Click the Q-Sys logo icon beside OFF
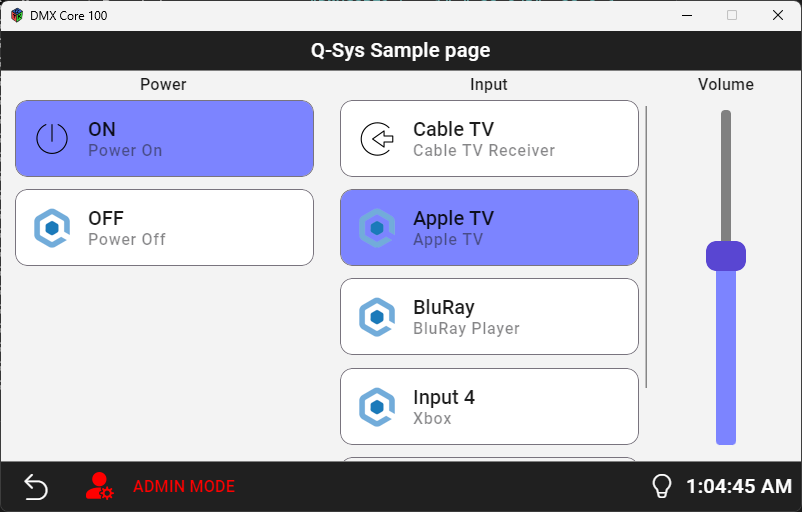 52,228
